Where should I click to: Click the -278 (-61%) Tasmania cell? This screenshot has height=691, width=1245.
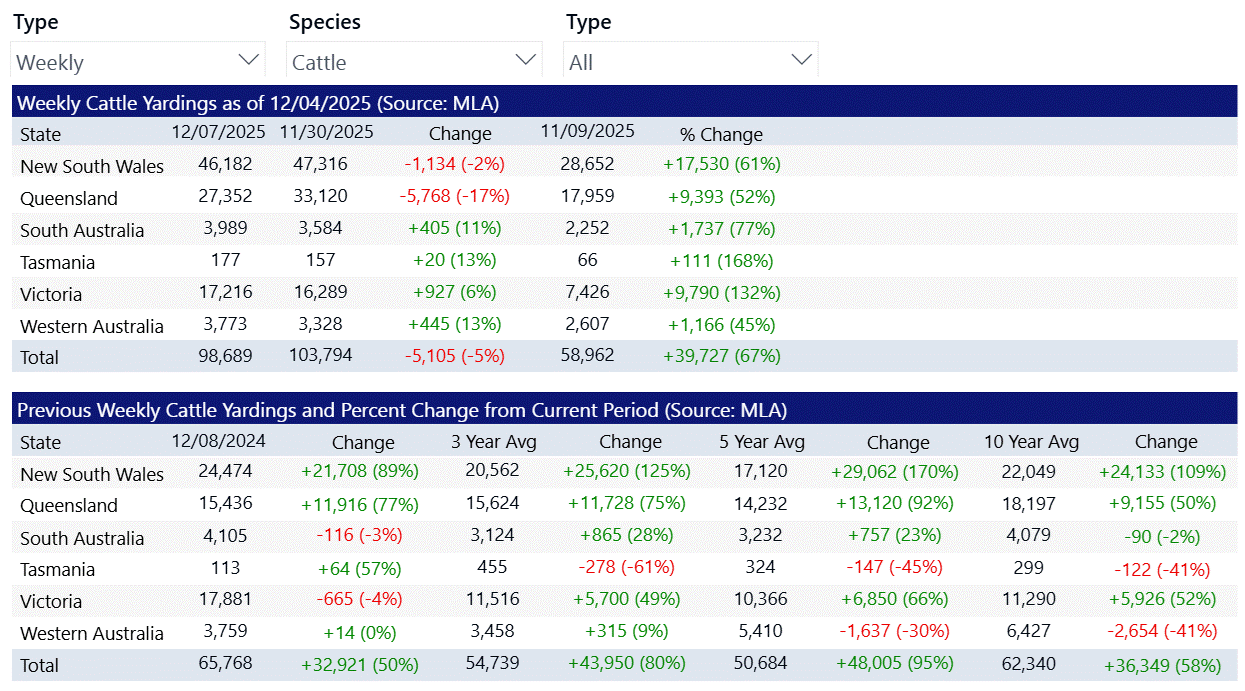point(627,567)
